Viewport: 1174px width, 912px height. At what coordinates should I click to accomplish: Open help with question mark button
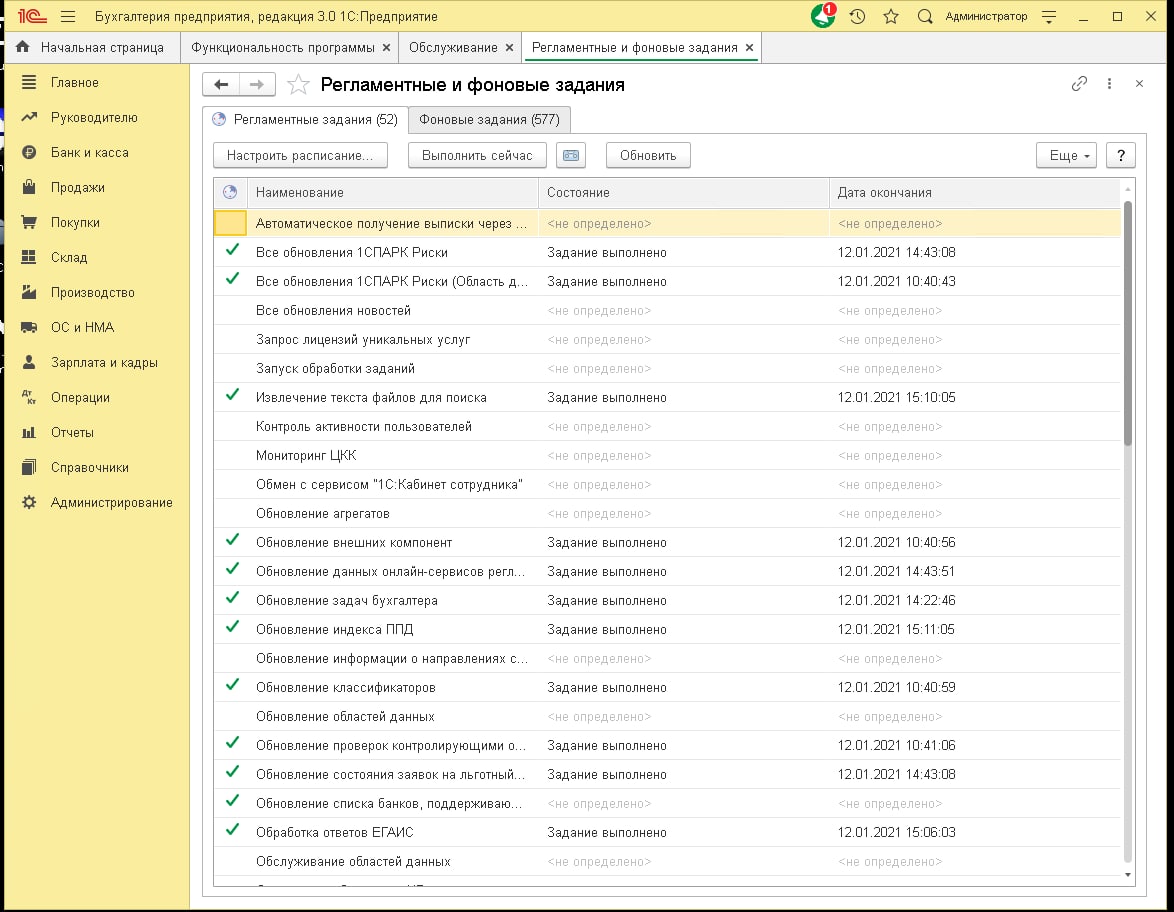pos(1121,155)
